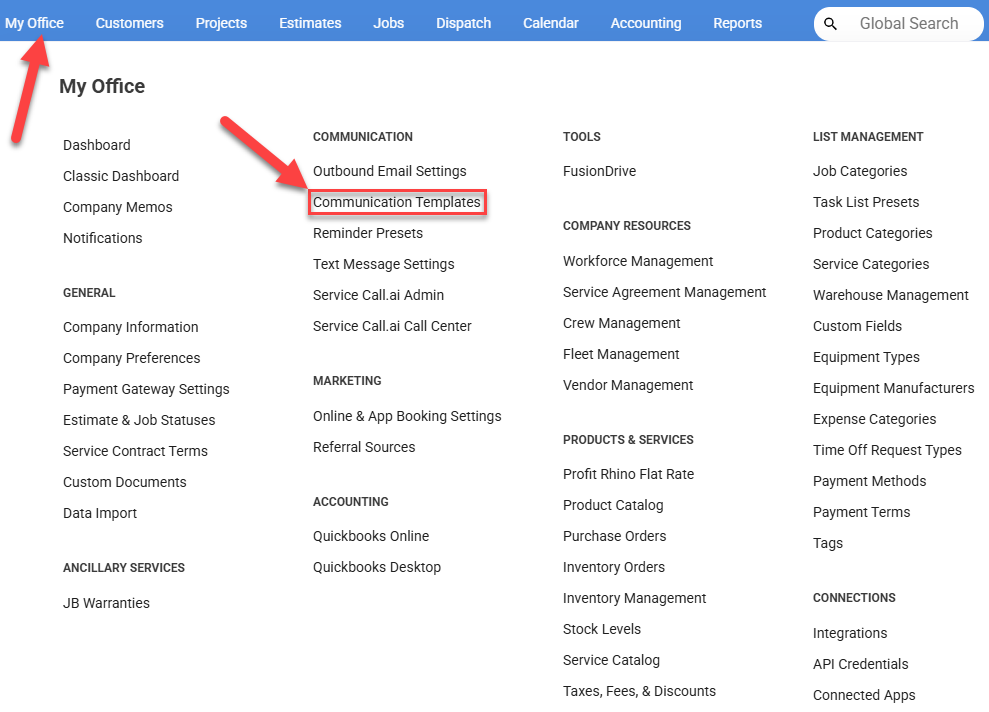Open Company Information
This screenshot has height=712, width=989.
click(131, 327)
